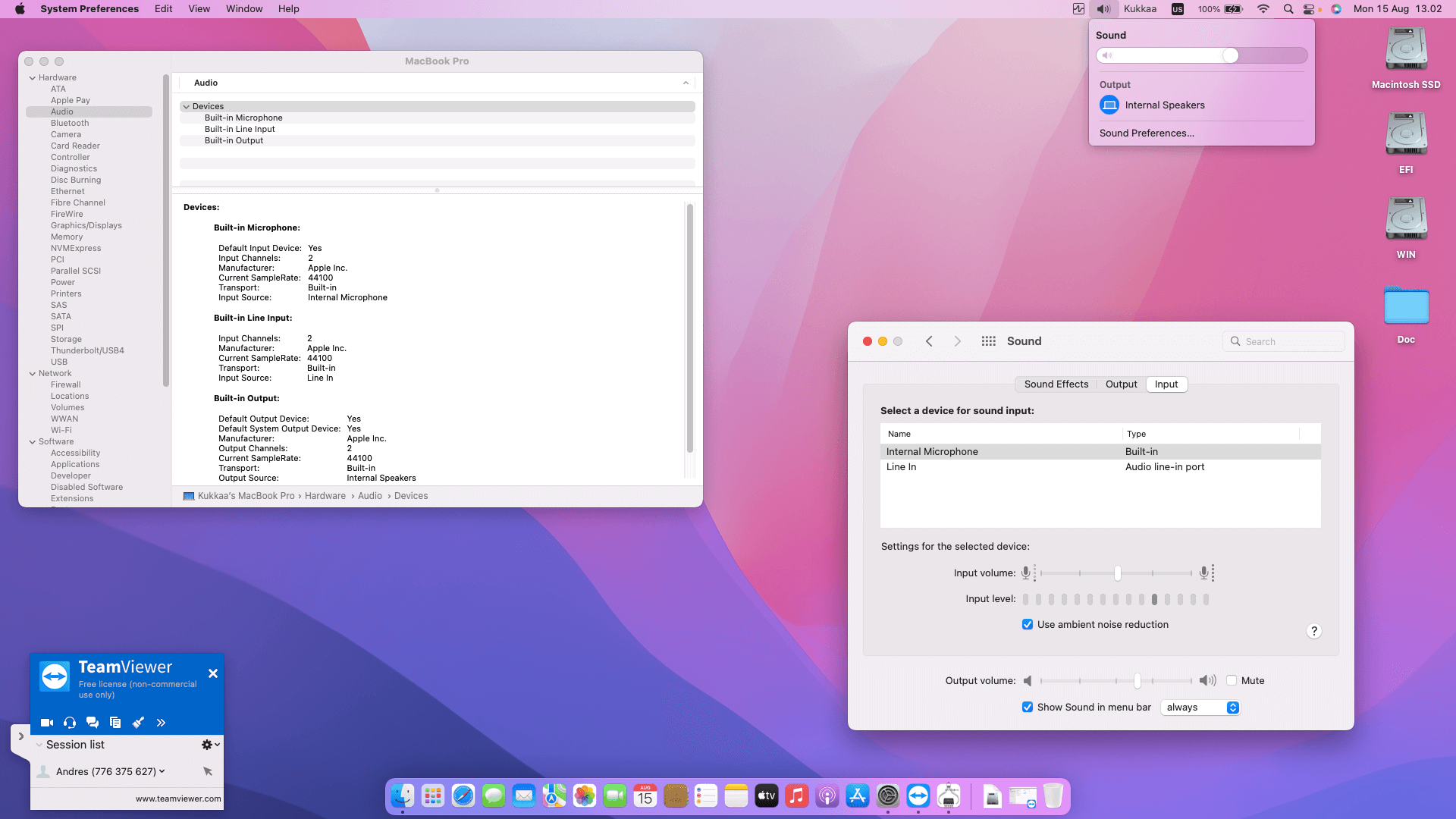Click the TeamViewer headset audio icon
Screen dimensions: 1456x819
click(x=70, y=723)
